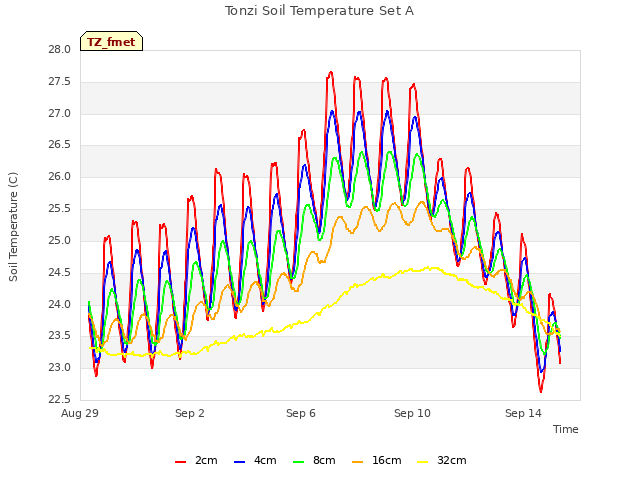The height and width of the screenshot is (480, 640).
Task: Click the 22.5 y-axis tick label
Action: (60, 399)
